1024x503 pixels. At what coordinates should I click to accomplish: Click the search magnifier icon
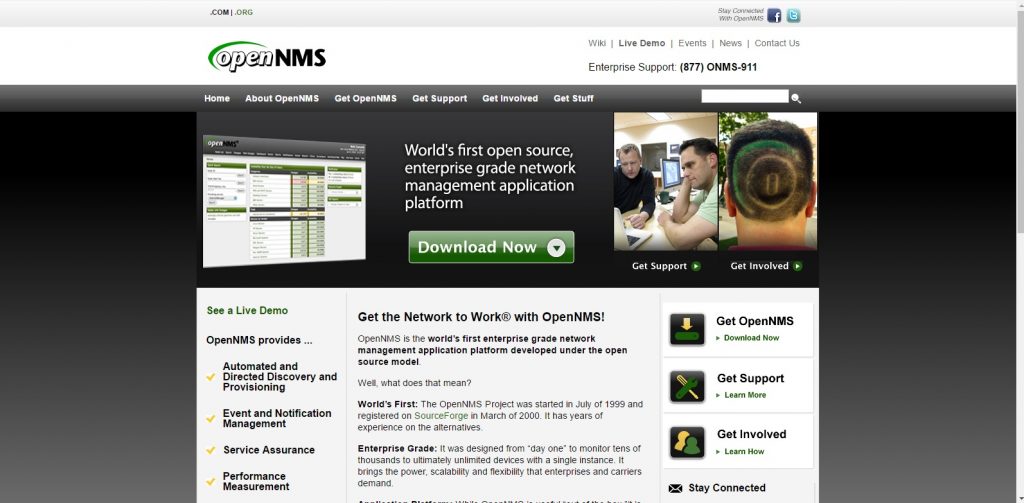[x=796, y=99]
